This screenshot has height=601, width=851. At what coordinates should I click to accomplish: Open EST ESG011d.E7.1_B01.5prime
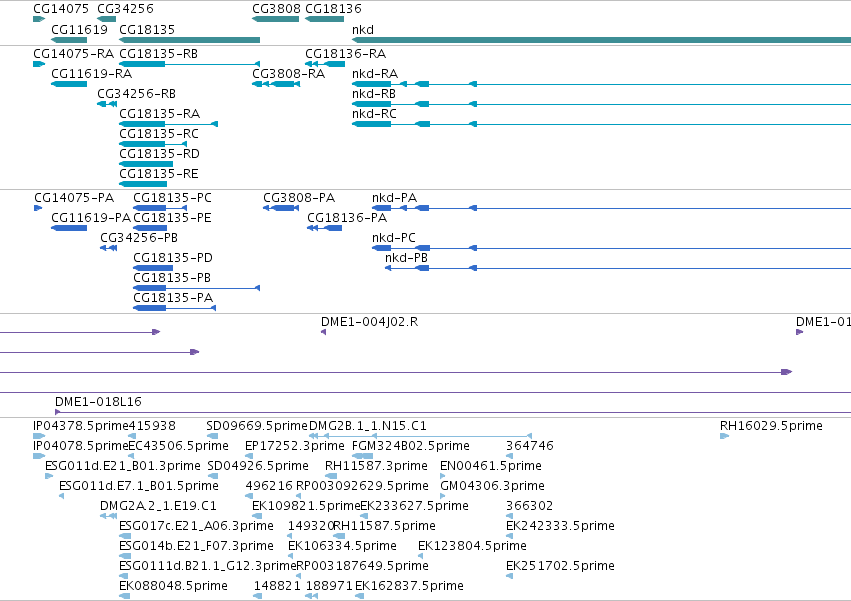(61, 496)
